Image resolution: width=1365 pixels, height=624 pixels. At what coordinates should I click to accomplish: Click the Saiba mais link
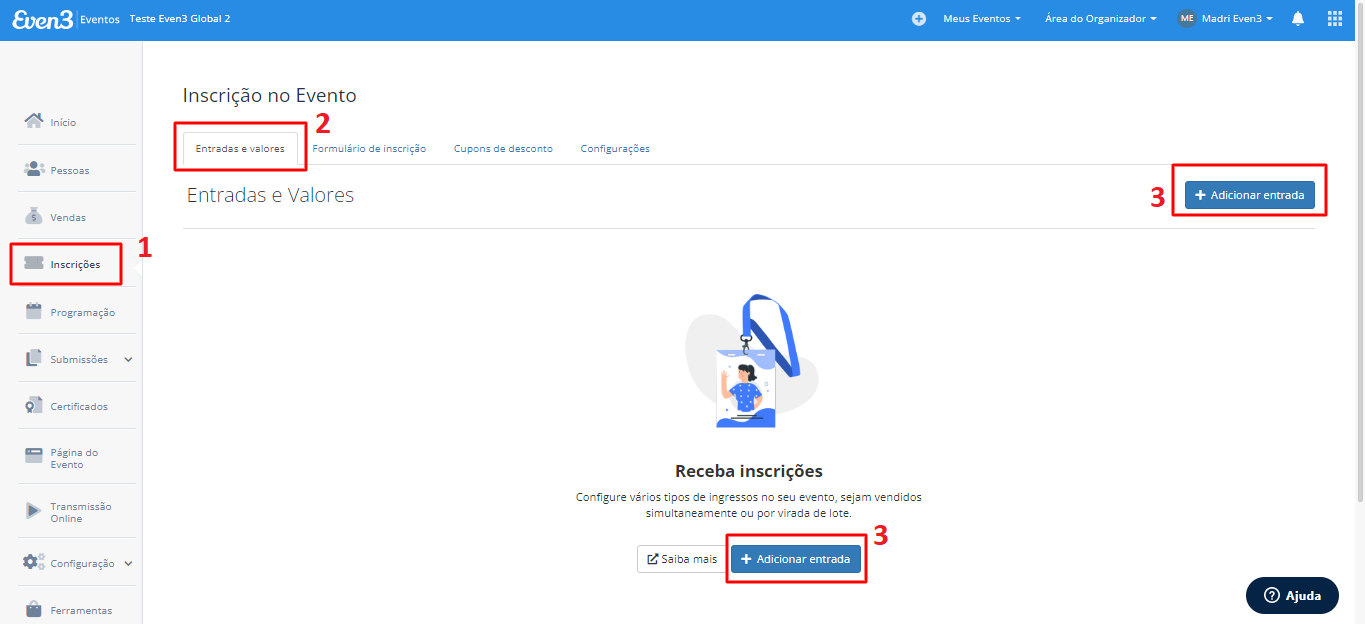point(680,559)
